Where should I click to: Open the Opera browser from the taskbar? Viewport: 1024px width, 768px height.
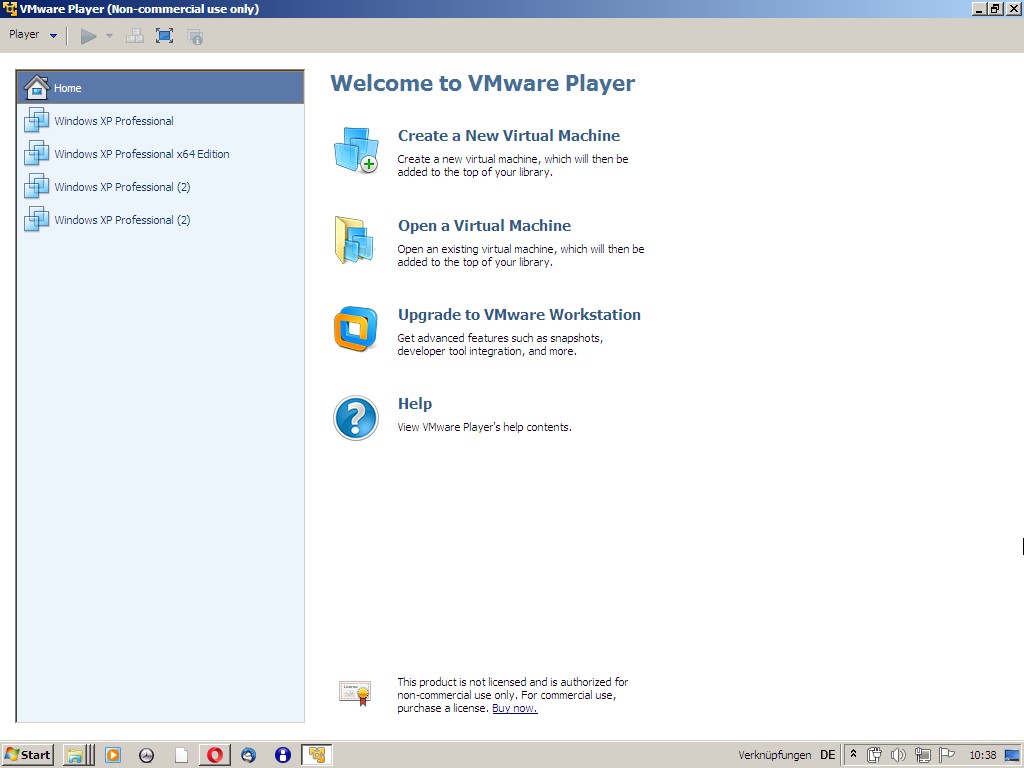pyautogui.click(x=215, y=755)
